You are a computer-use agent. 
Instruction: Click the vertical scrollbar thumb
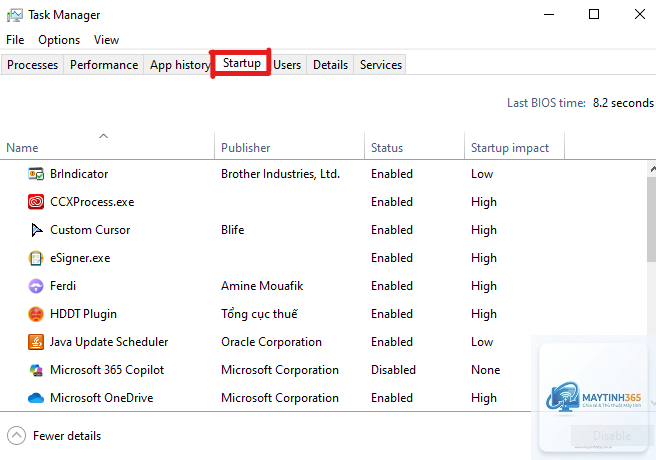coord(651,220)
